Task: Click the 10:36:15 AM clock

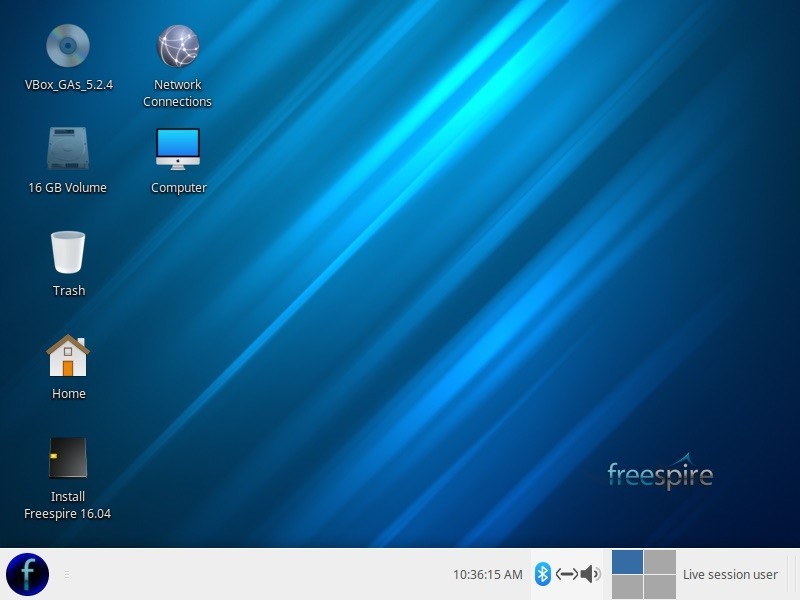Action: tap(488, 574)
